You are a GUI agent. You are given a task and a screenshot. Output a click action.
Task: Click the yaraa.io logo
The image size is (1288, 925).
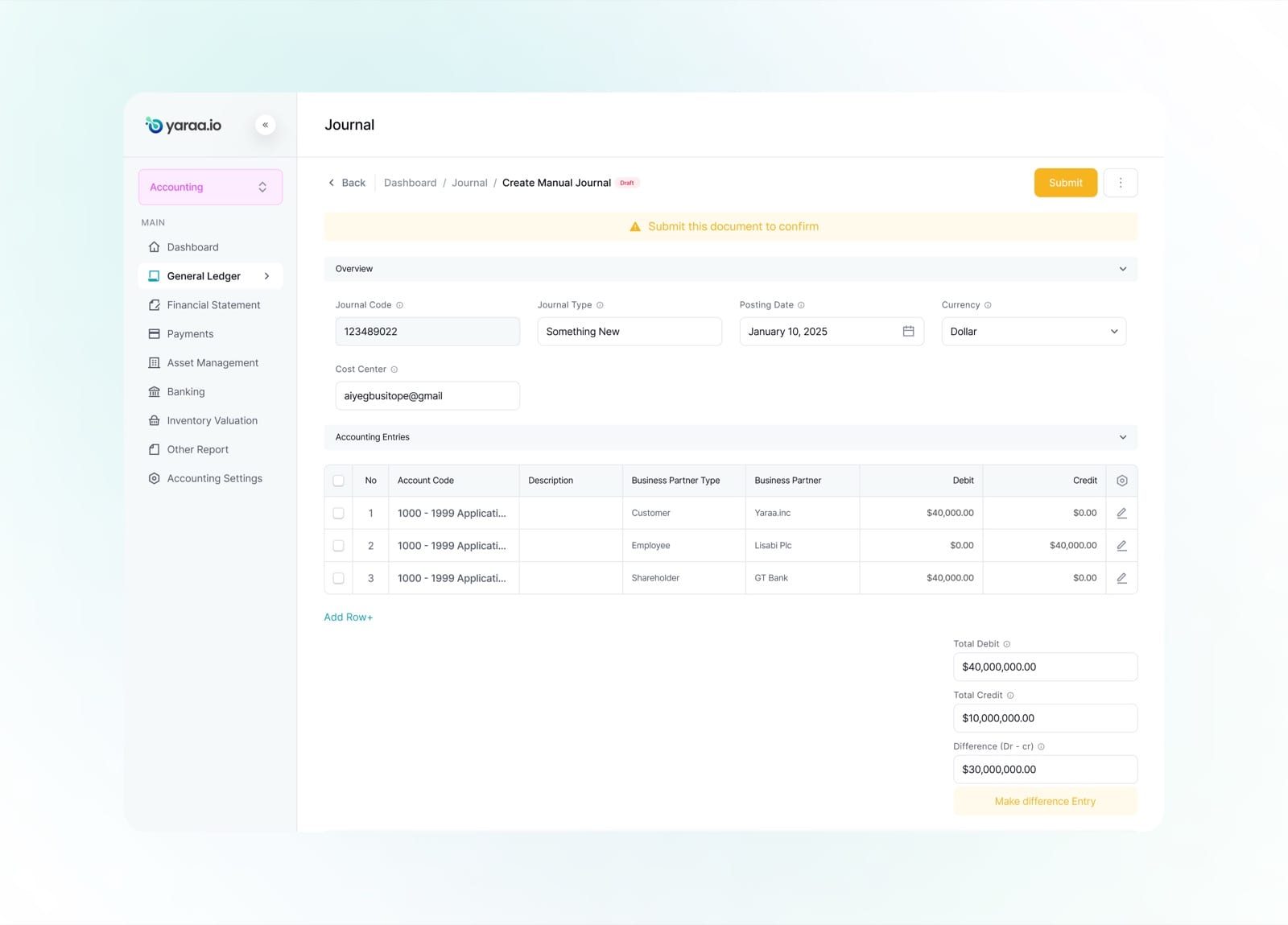[184, 125]
